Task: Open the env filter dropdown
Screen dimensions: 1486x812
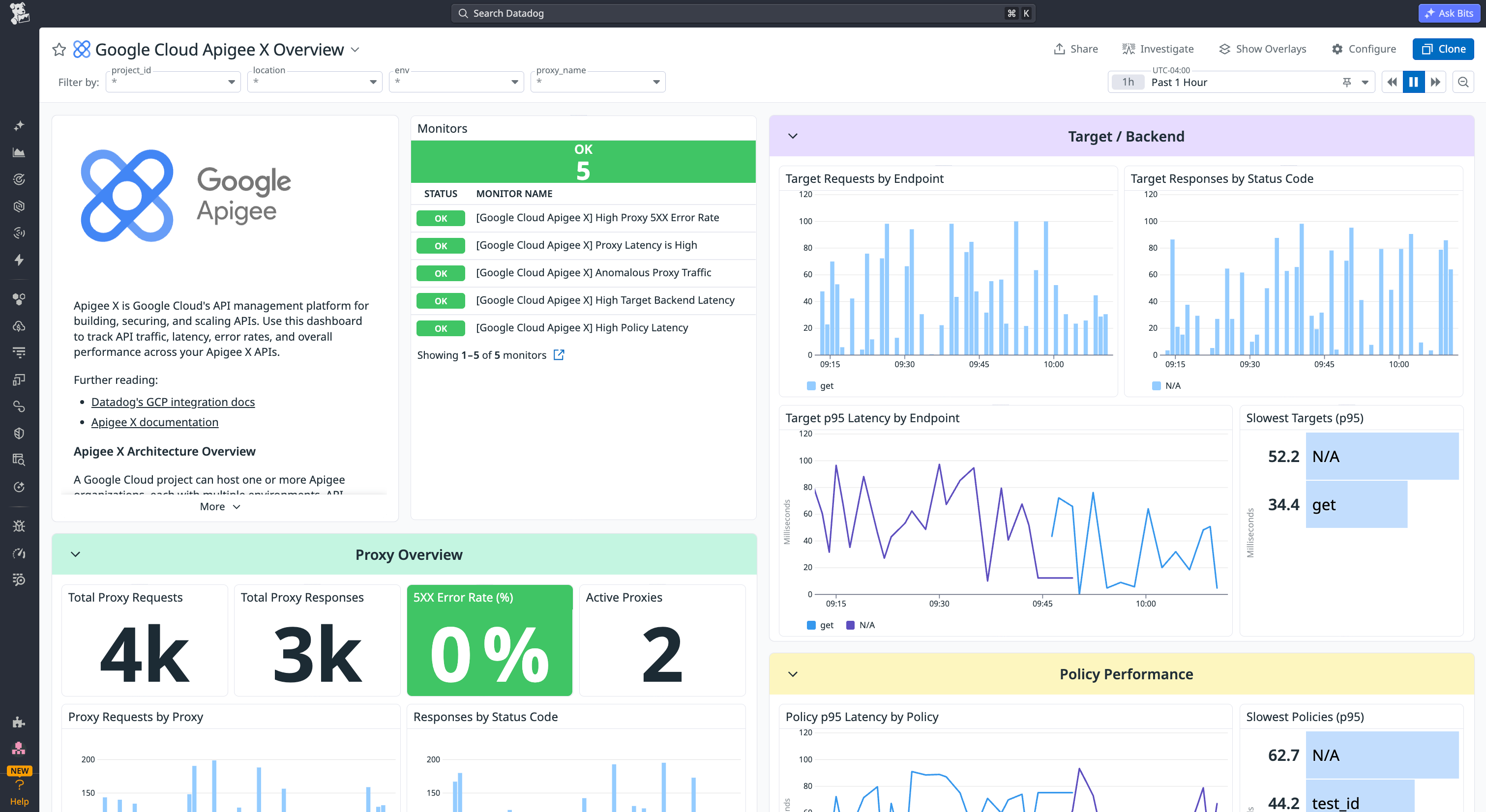Action: tap(456, 82)
